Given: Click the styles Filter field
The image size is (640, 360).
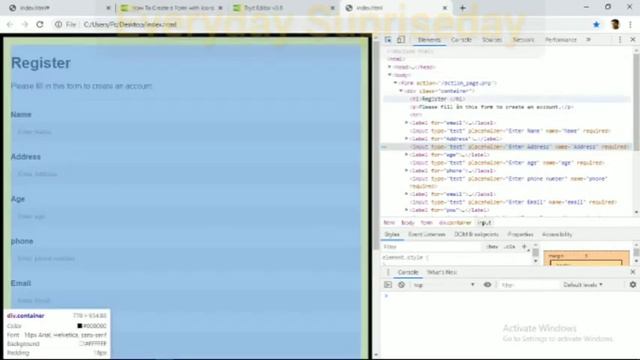Looking at the screenshot, I should [x=432, y=247].
